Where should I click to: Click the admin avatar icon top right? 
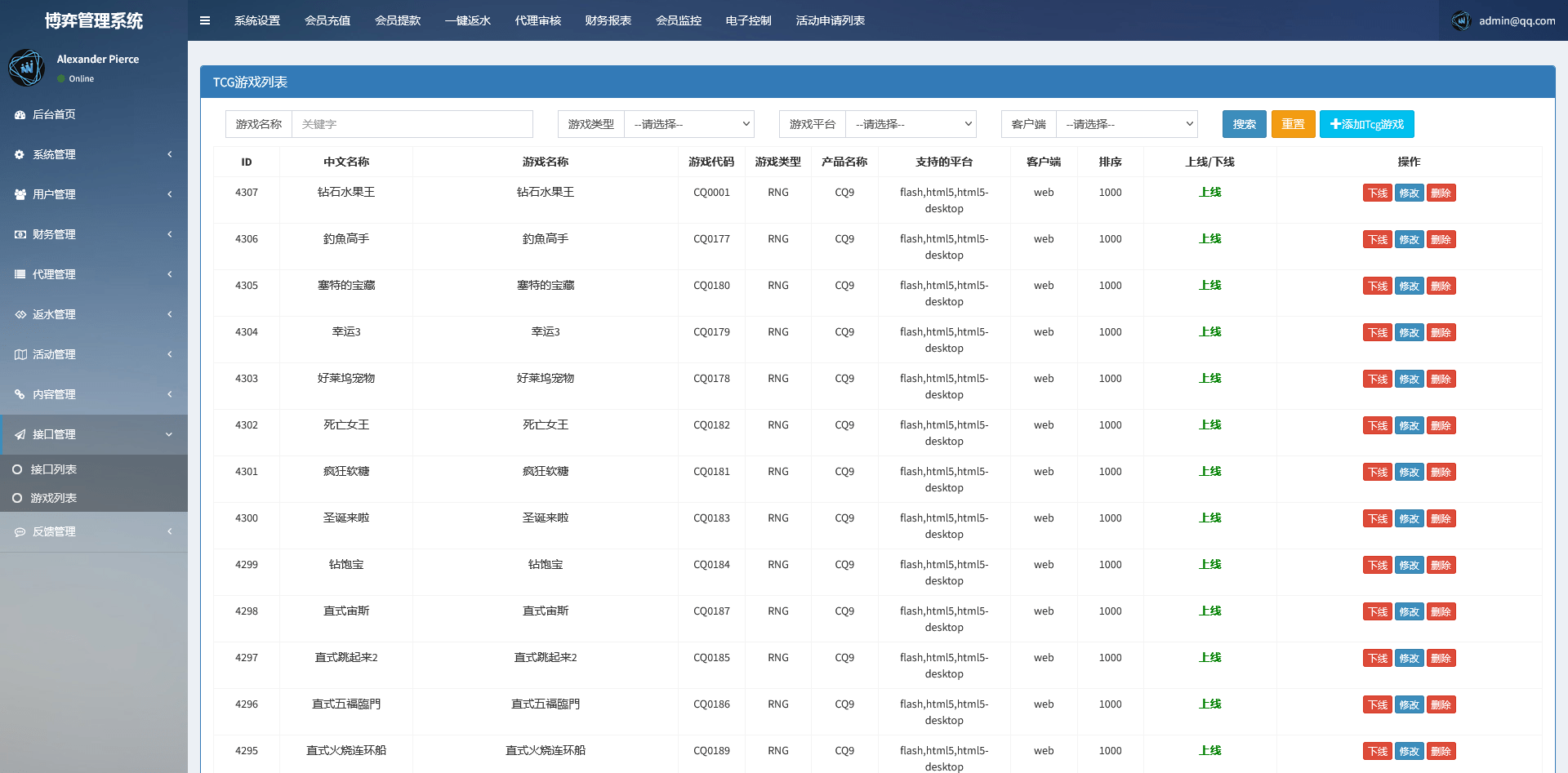point(1461,20)
